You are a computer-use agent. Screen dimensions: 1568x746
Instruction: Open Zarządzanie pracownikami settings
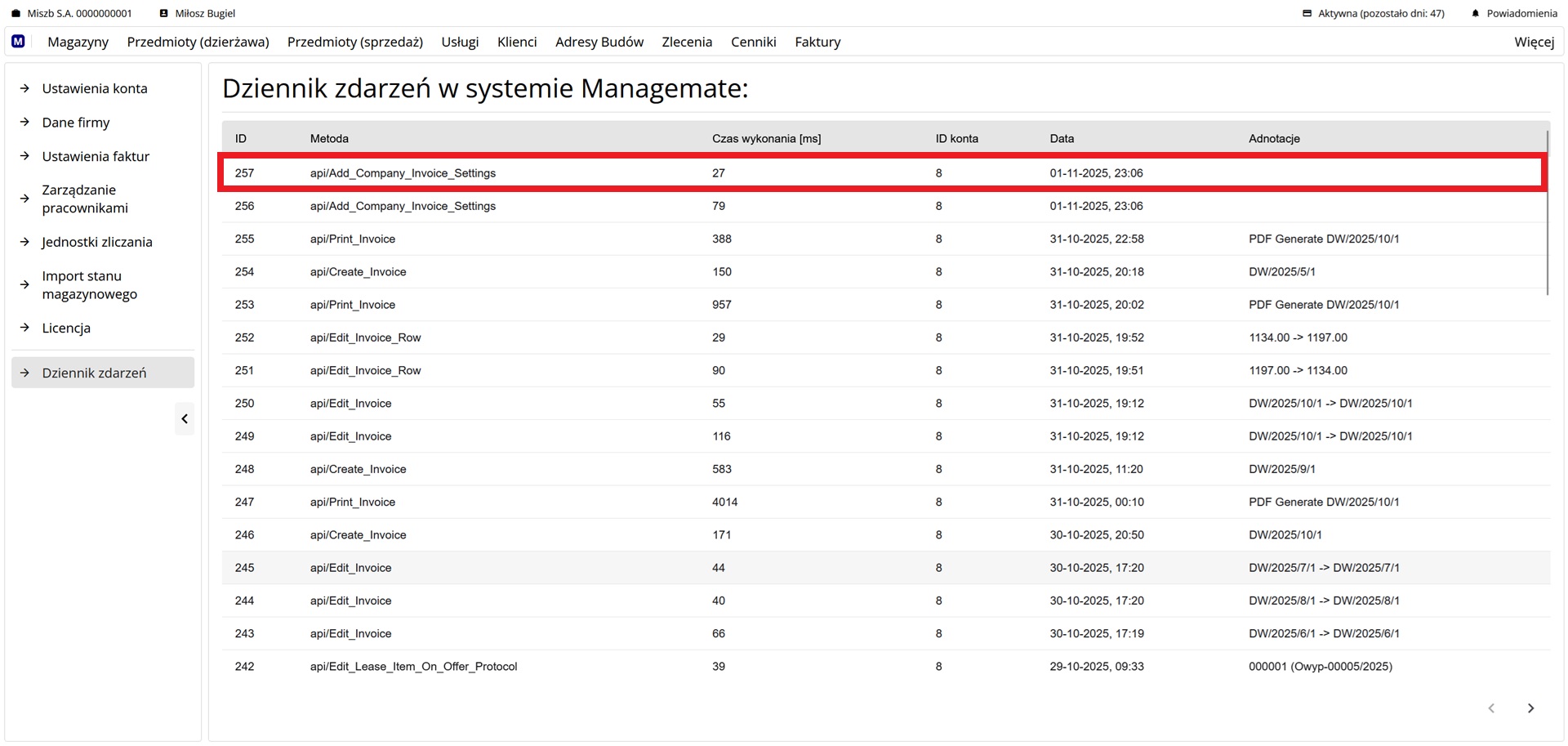click(x=85, y=199)
